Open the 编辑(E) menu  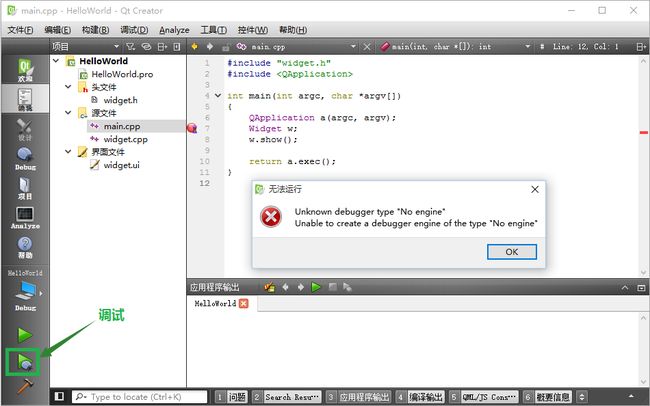[58, 30]
